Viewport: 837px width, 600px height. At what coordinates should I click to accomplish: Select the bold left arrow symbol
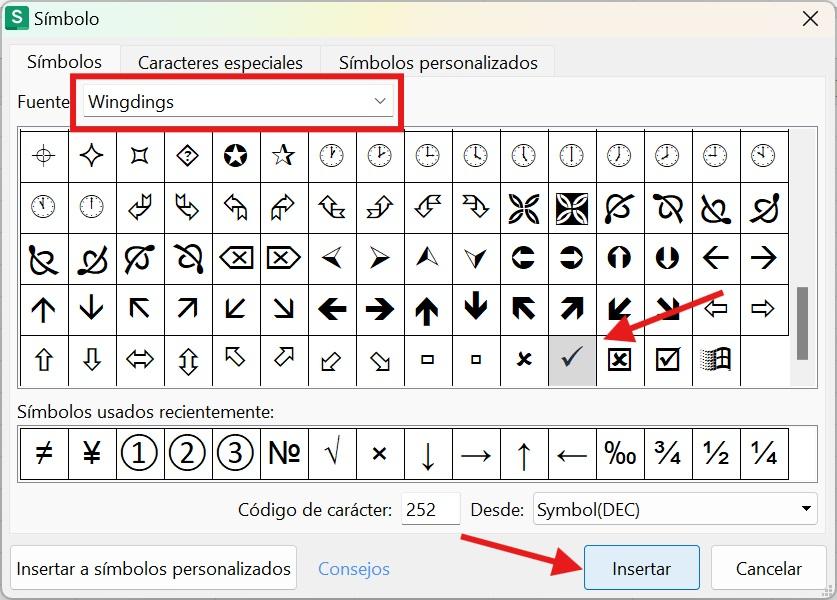pyautogui.click(x=331, y=309)
